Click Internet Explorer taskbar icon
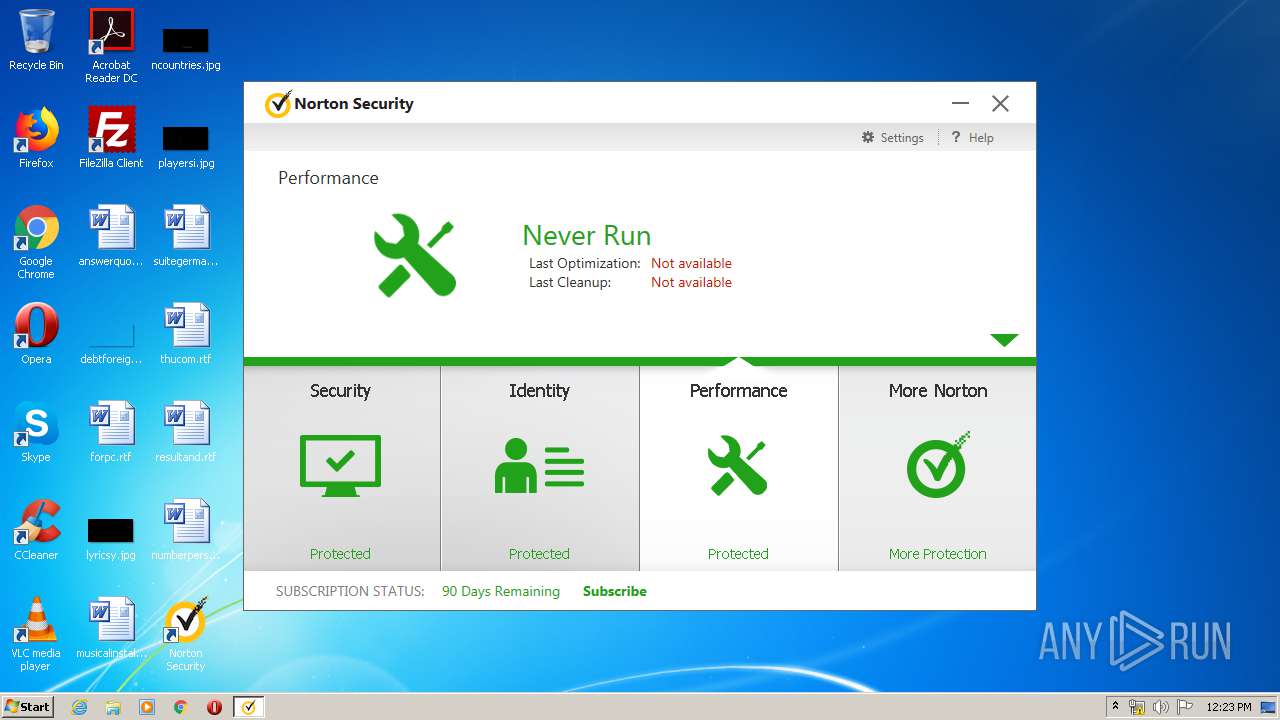Screen dimensions: 1280x720 coord(80,707)
